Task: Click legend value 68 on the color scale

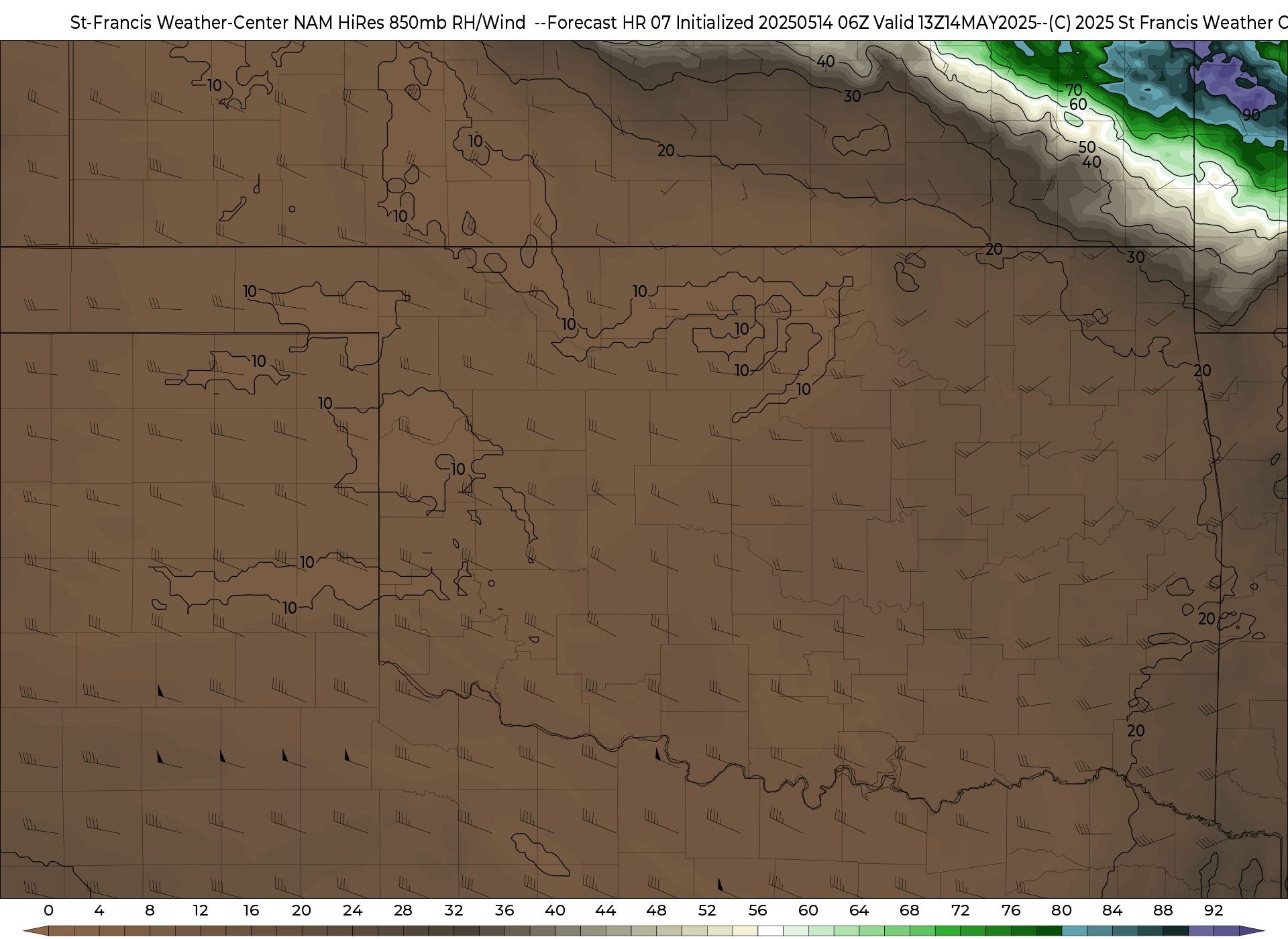Action: pyautogui.click(x=910, y=910)
